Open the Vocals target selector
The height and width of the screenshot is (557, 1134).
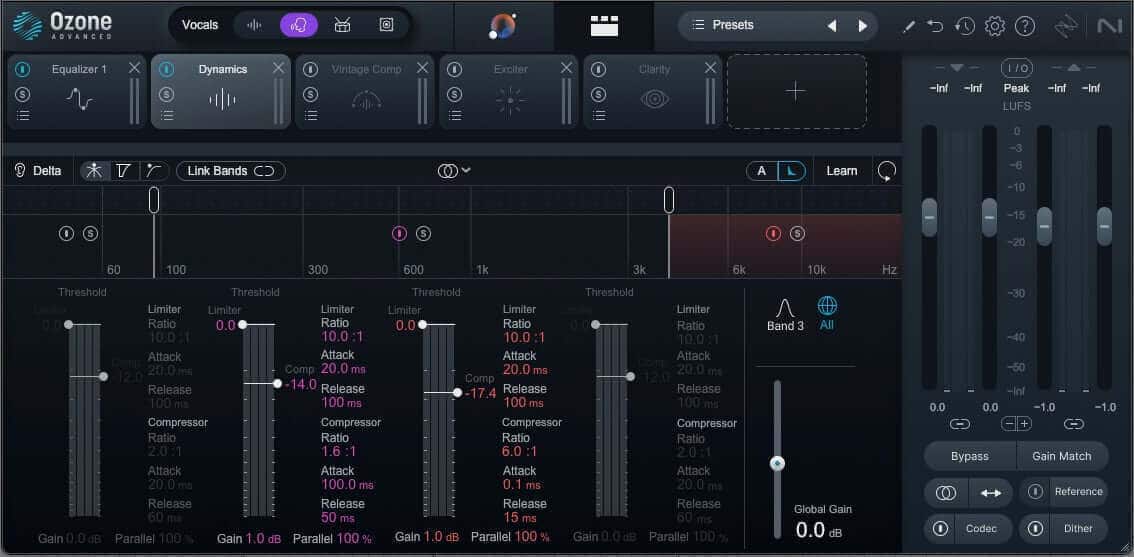coord(200,25)
